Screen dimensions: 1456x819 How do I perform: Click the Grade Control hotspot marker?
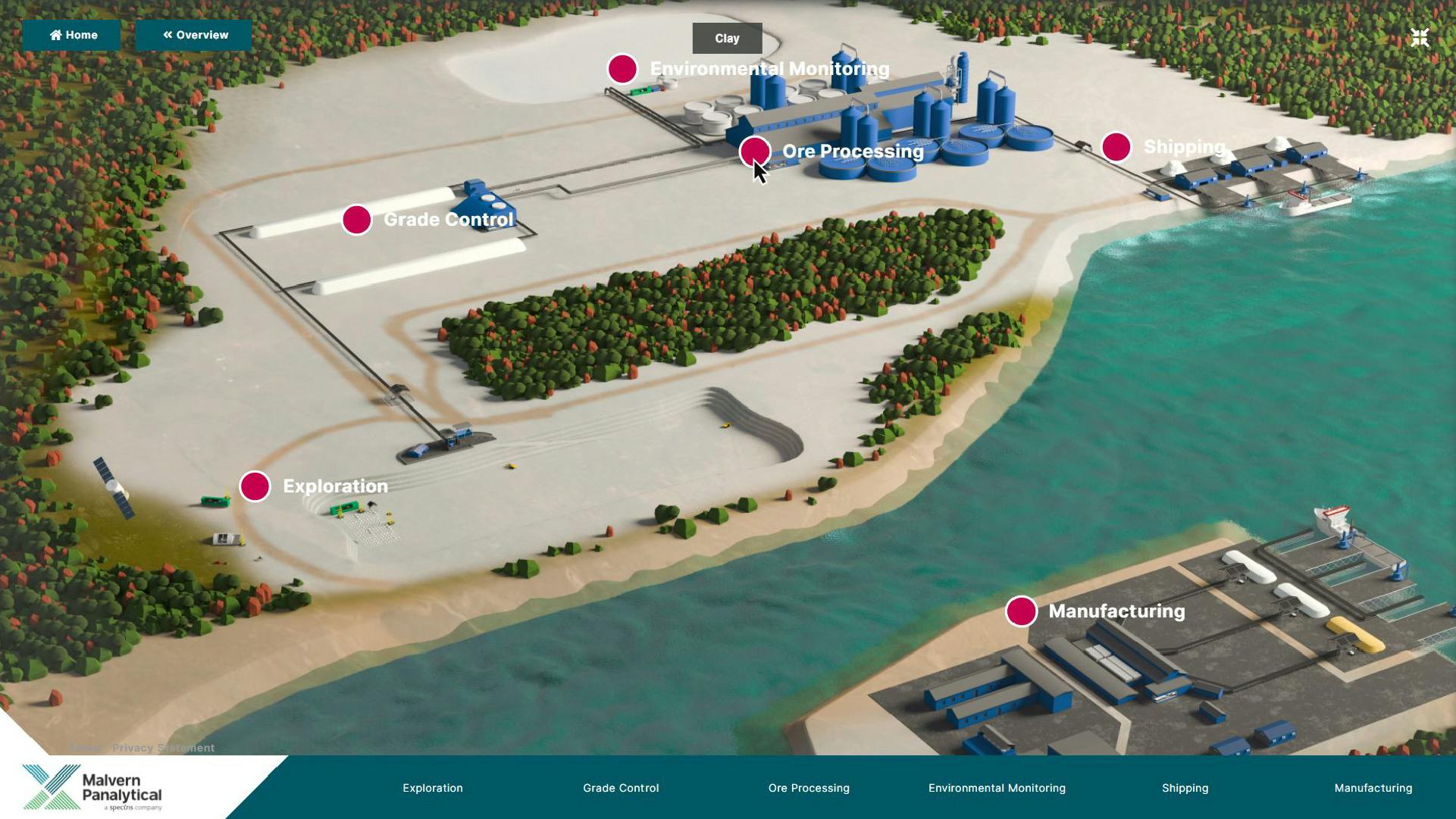pyautogui.click(x=356, y=220)
